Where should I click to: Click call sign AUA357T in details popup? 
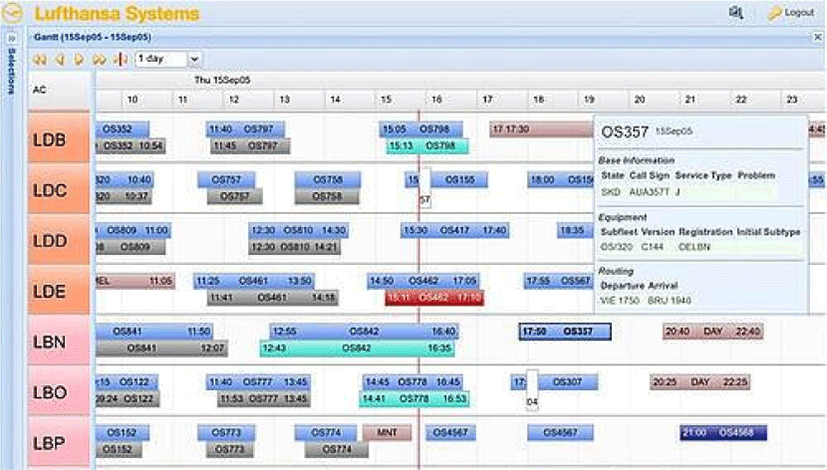click(649, 193)
